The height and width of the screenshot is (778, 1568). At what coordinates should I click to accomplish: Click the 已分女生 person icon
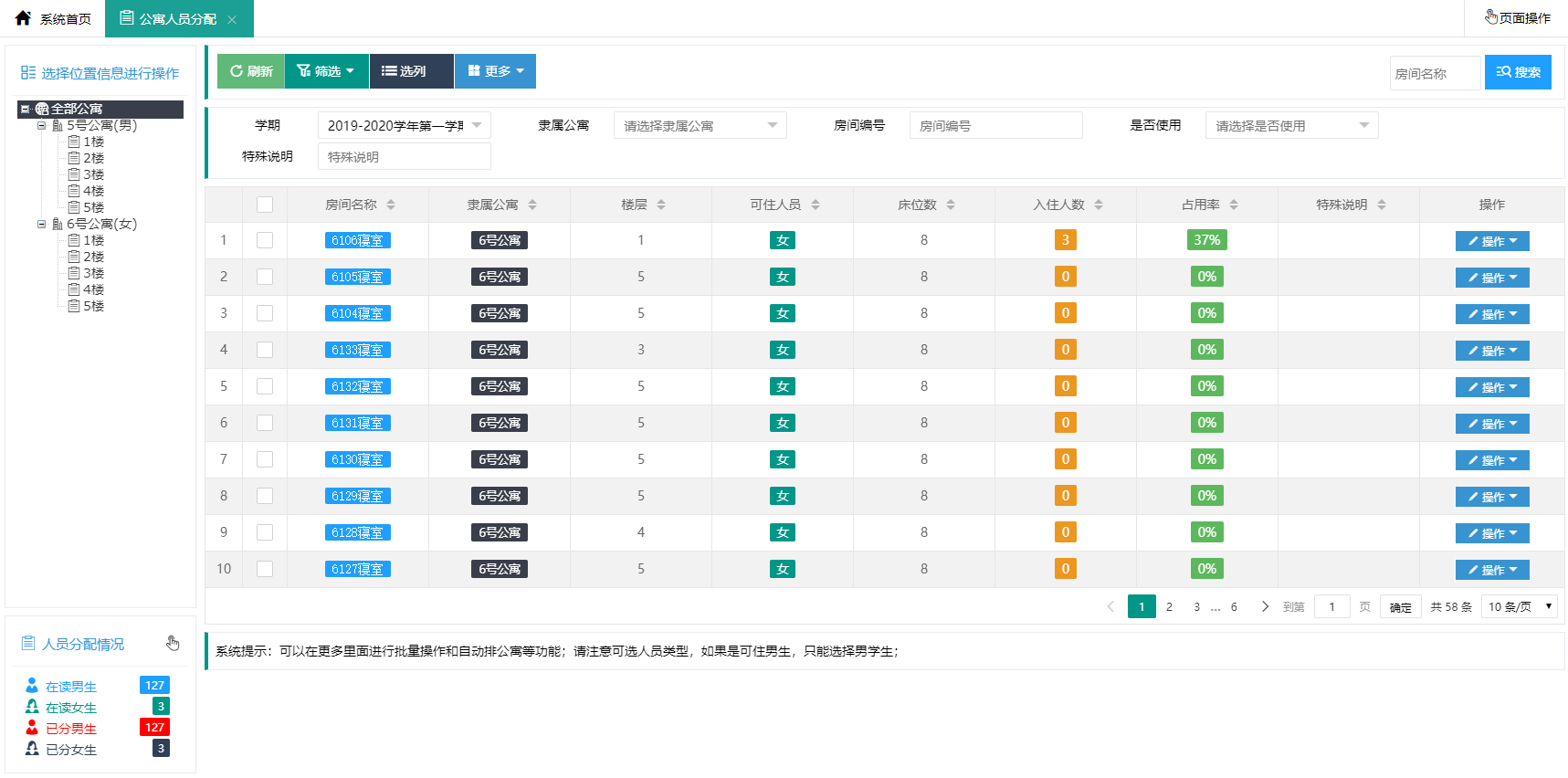tap(32, 748)
